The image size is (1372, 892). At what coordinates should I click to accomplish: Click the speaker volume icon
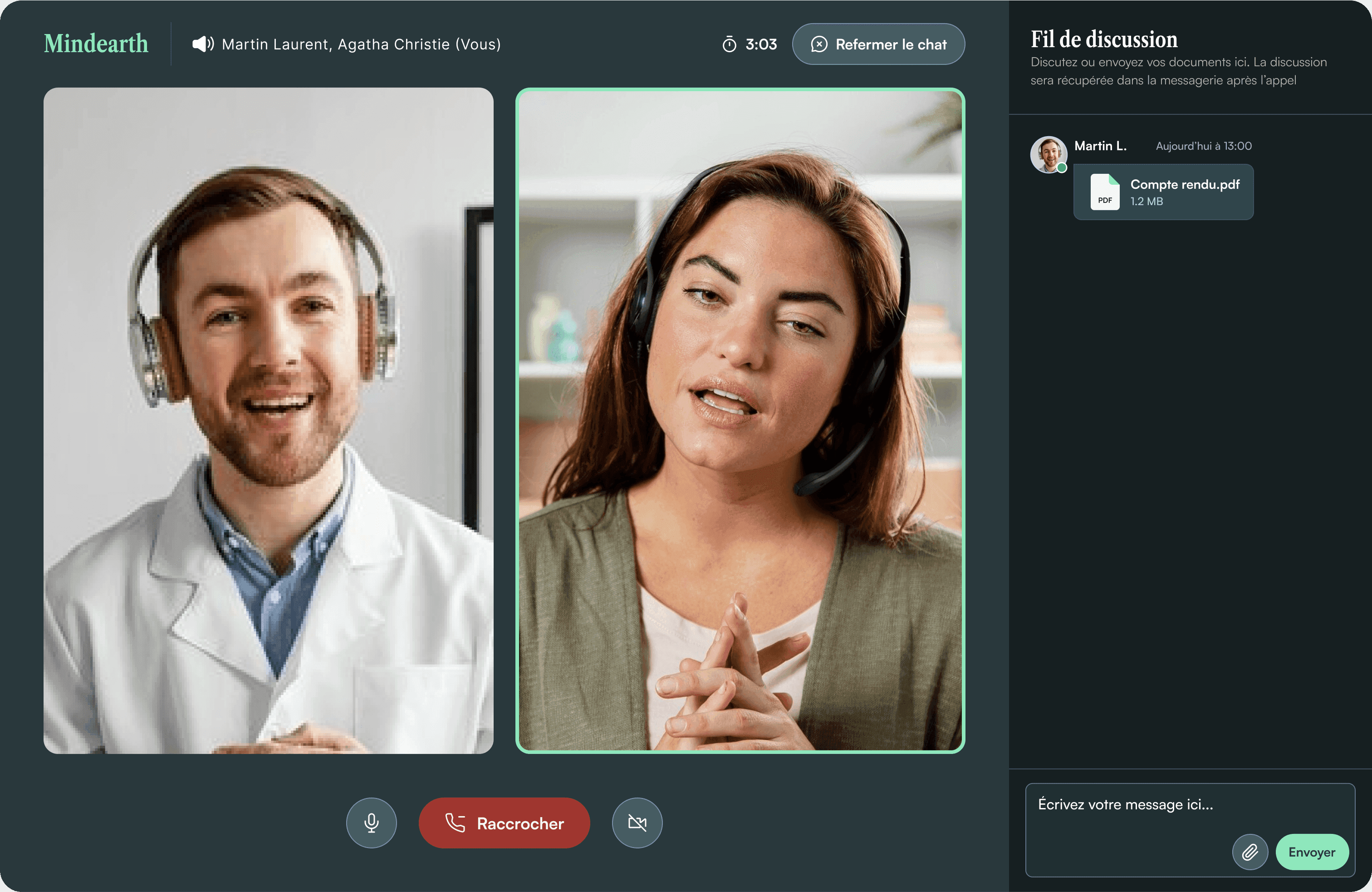pos(202,44)
